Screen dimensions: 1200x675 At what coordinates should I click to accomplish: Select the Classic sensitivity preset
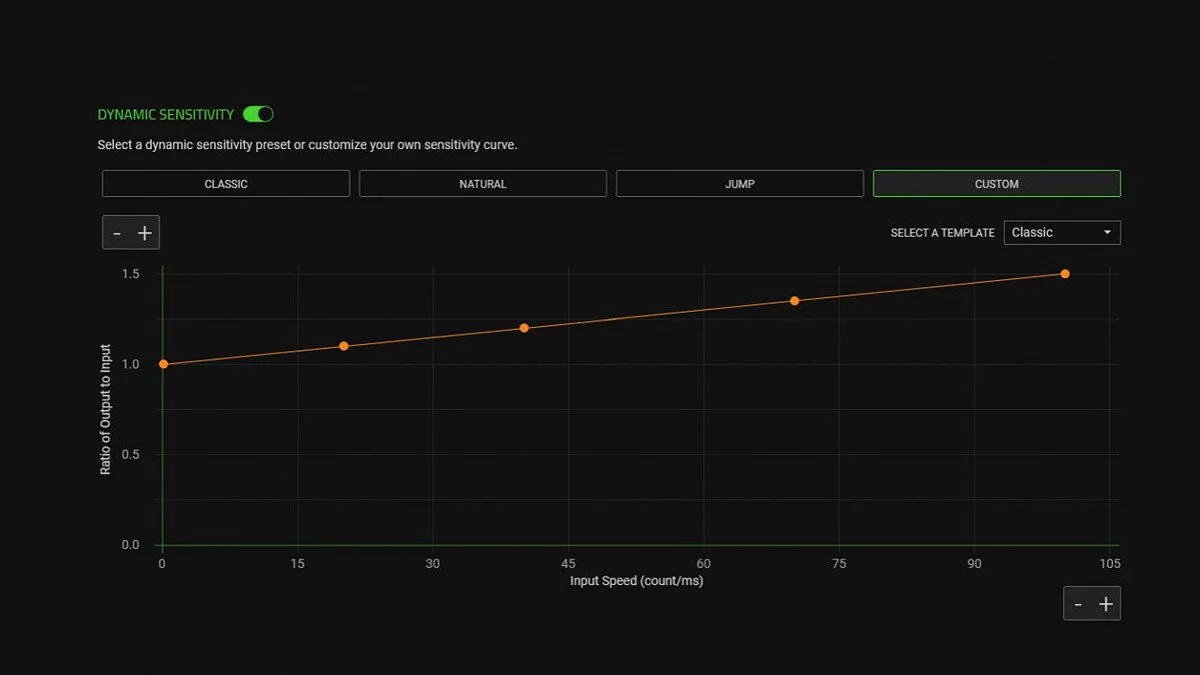(226, 184)
